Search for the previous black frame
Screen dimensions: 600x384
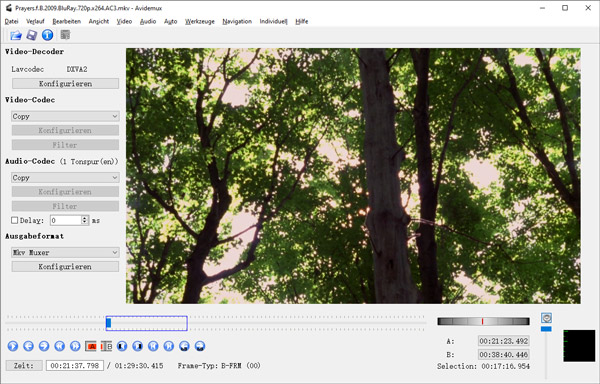coord(122,346)
